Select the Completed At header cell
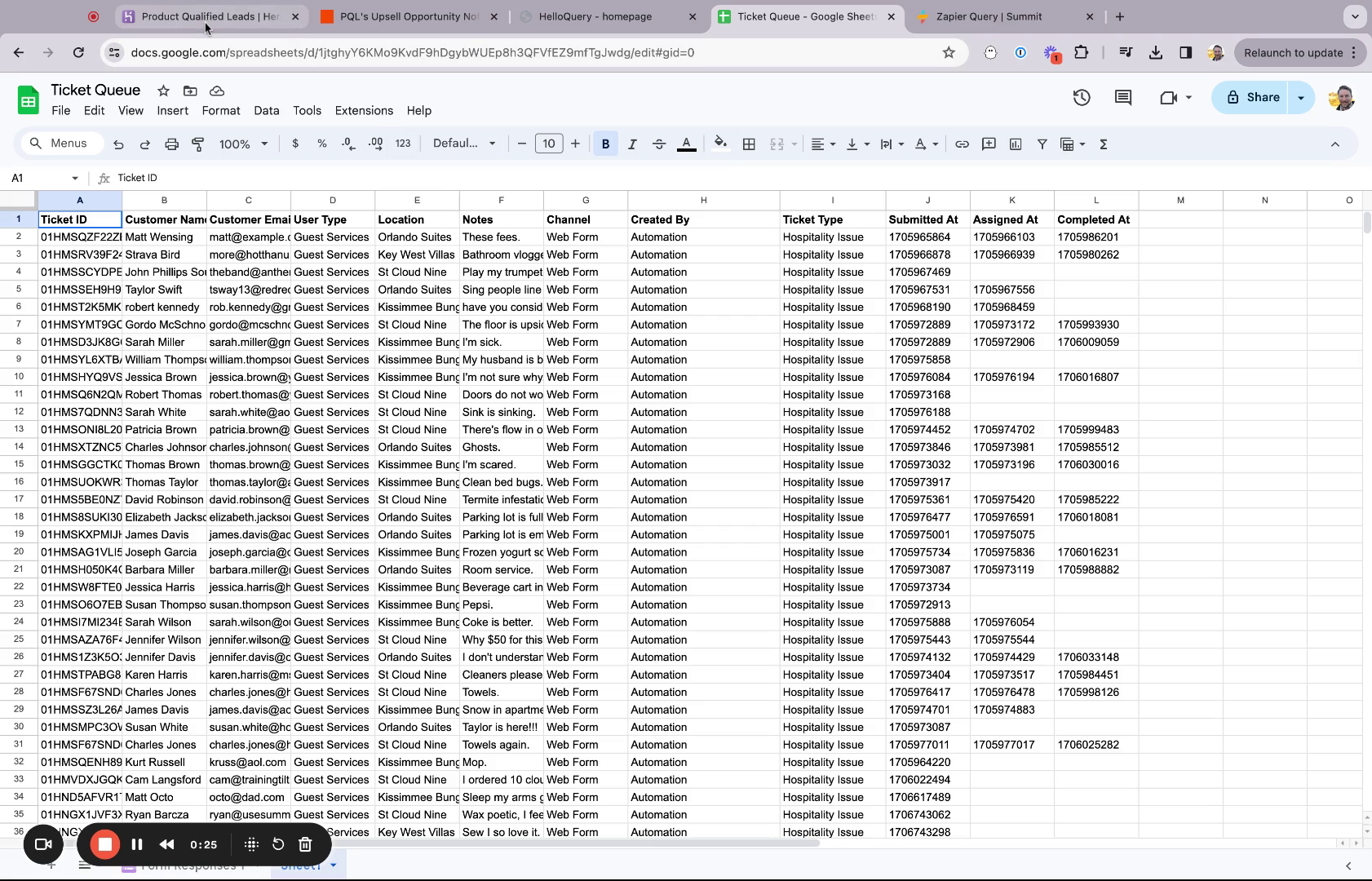This screenshot has height=881, width=1372. [x=1096, y=219]
